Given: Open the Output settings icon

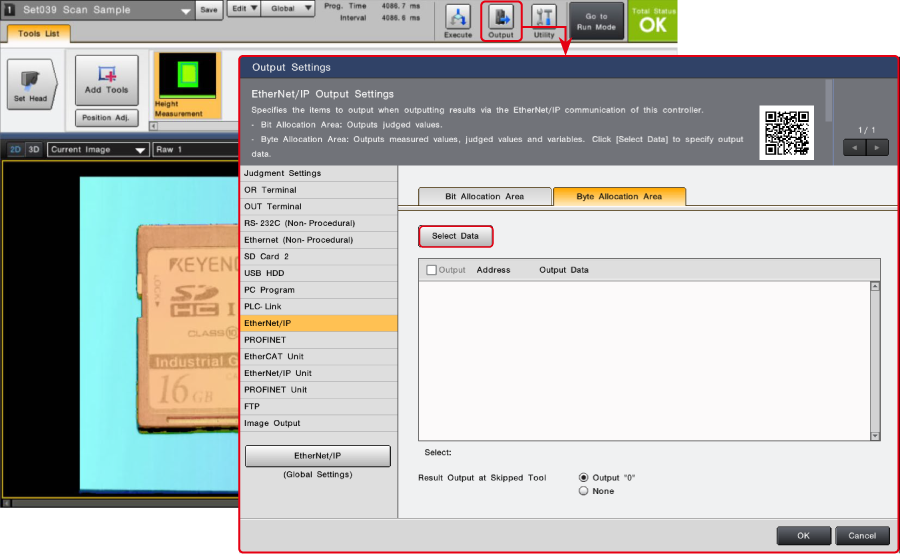Looking at the screenshot, I should tap(501, 21).
